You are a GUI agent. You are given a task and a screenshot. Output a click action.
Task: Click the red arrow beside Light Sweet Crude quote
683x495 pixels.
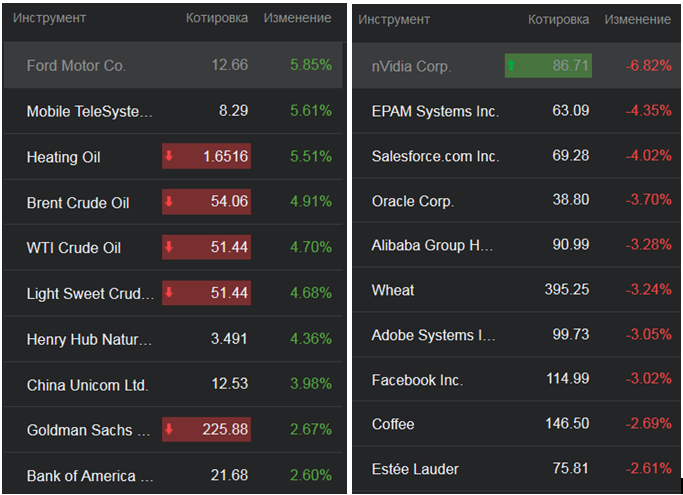tap(169, 293)
